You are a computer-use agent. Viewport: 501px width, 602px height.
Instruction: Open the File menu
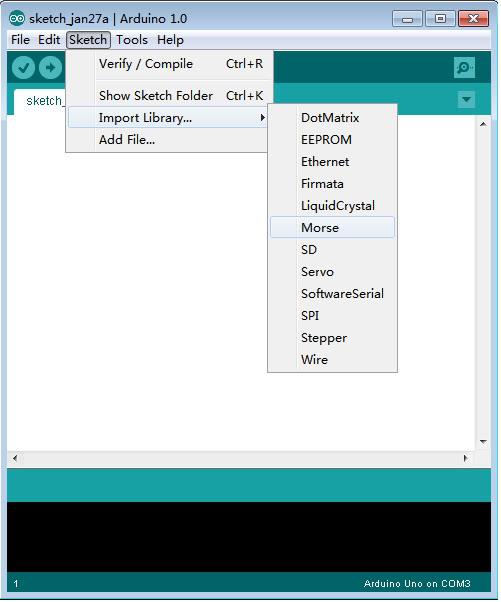pos(20,40)
